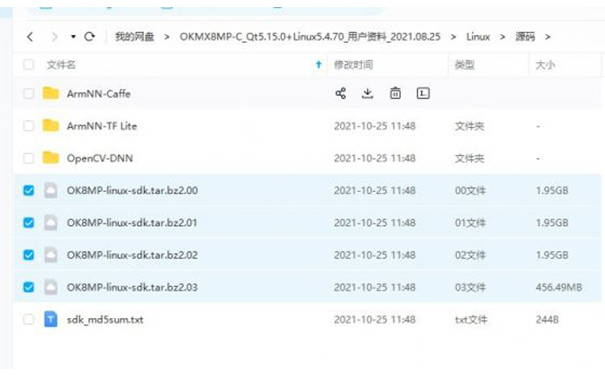Click the ArmNN-TF Lite modified date
This screenshot has width=605, height=375.
click(x=375, y=126)
